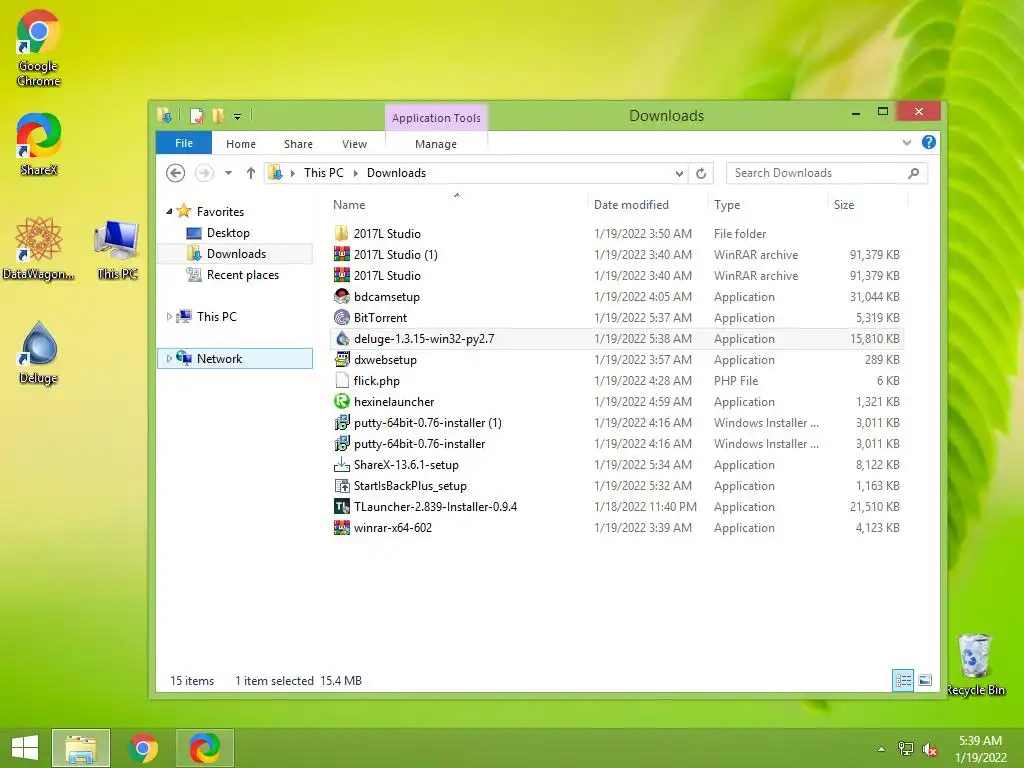Click the bdcamsetup file icon
1024x768 pixels.
tap(342, 296)
